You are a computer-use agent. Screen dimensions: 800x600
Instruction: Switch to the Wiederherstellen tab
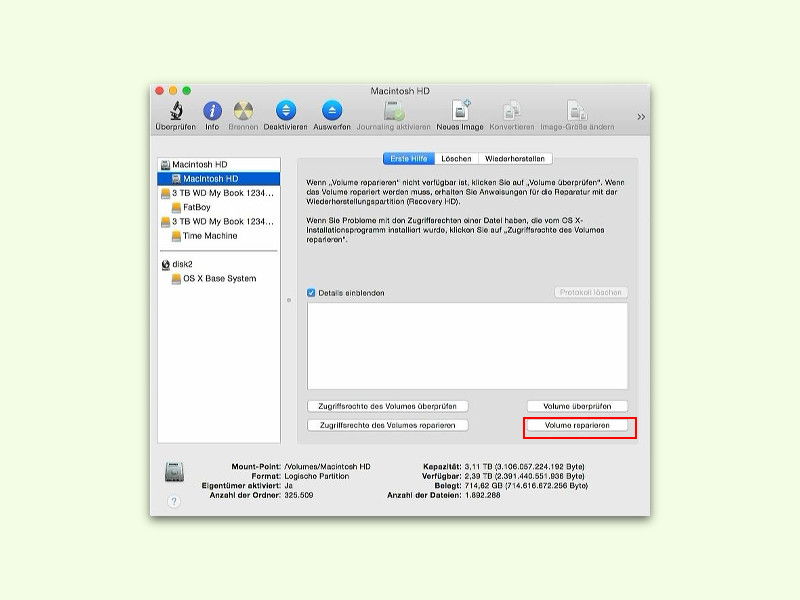[515, 159]
